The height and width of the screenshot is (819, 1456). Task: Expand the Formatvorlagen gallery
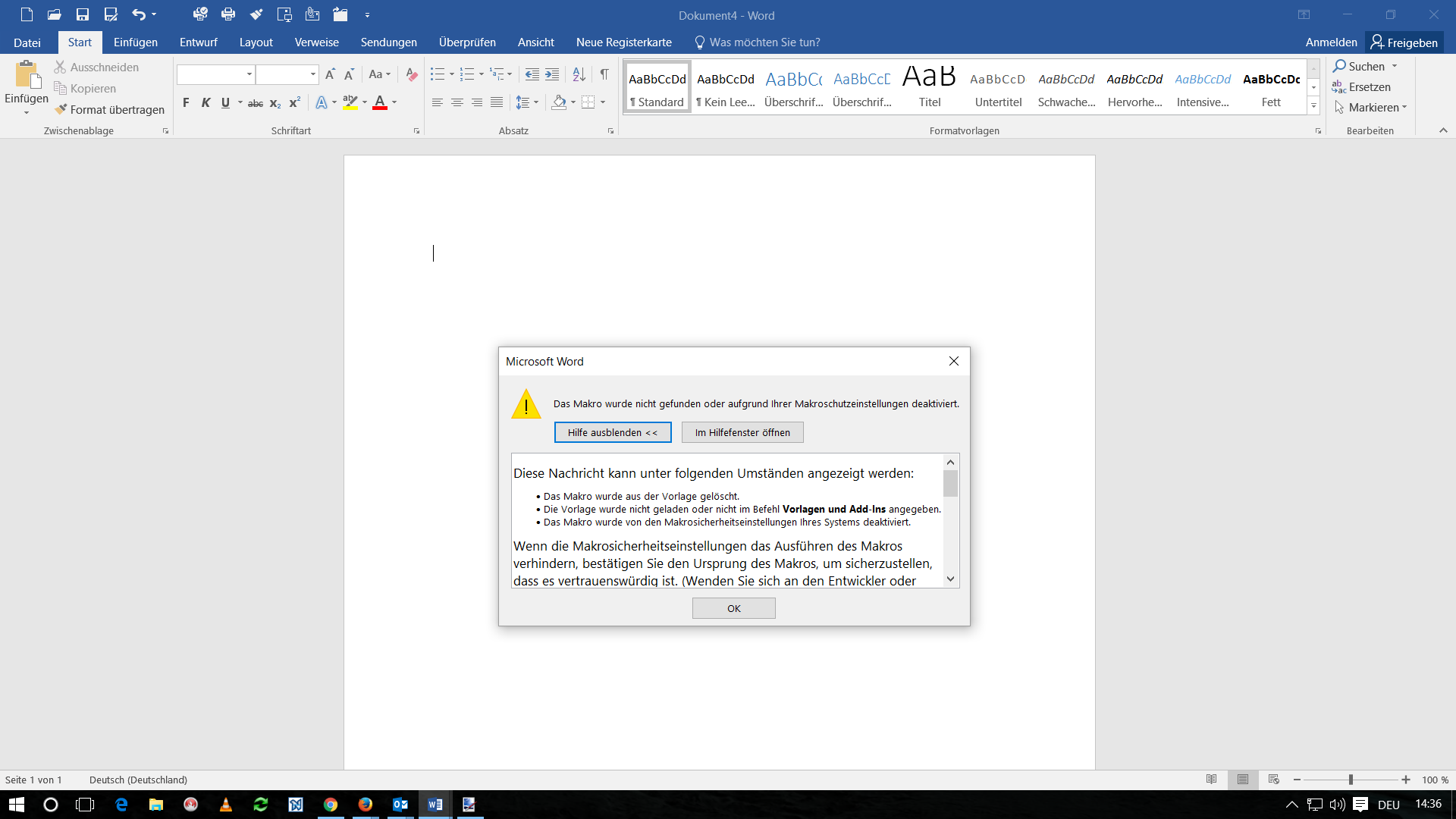tap(1313, 106)
